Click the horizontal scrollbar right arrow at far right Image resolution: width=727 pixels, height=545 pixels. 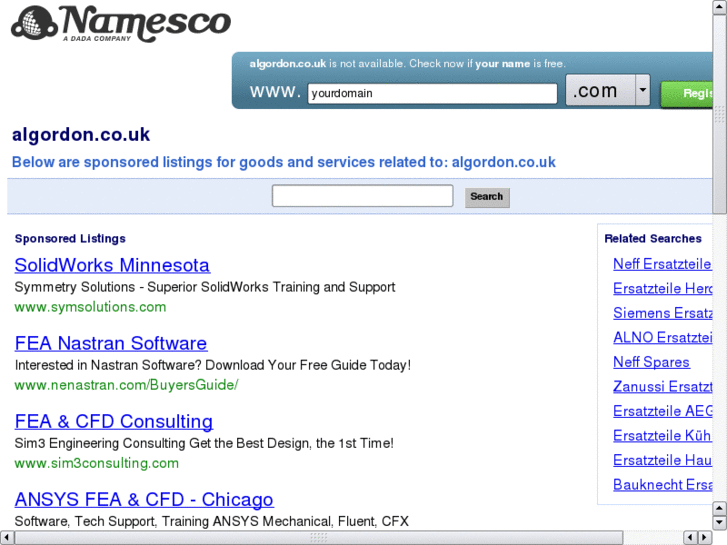click(x=705, y=538)
